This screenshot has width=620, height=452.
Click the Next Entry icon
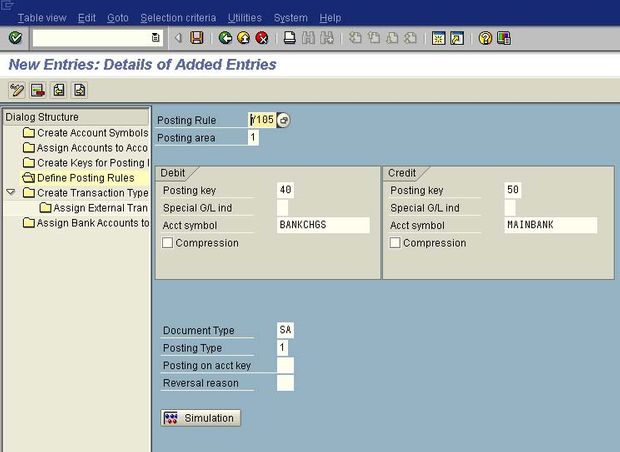pyautogui.click(x=79, y=90)
